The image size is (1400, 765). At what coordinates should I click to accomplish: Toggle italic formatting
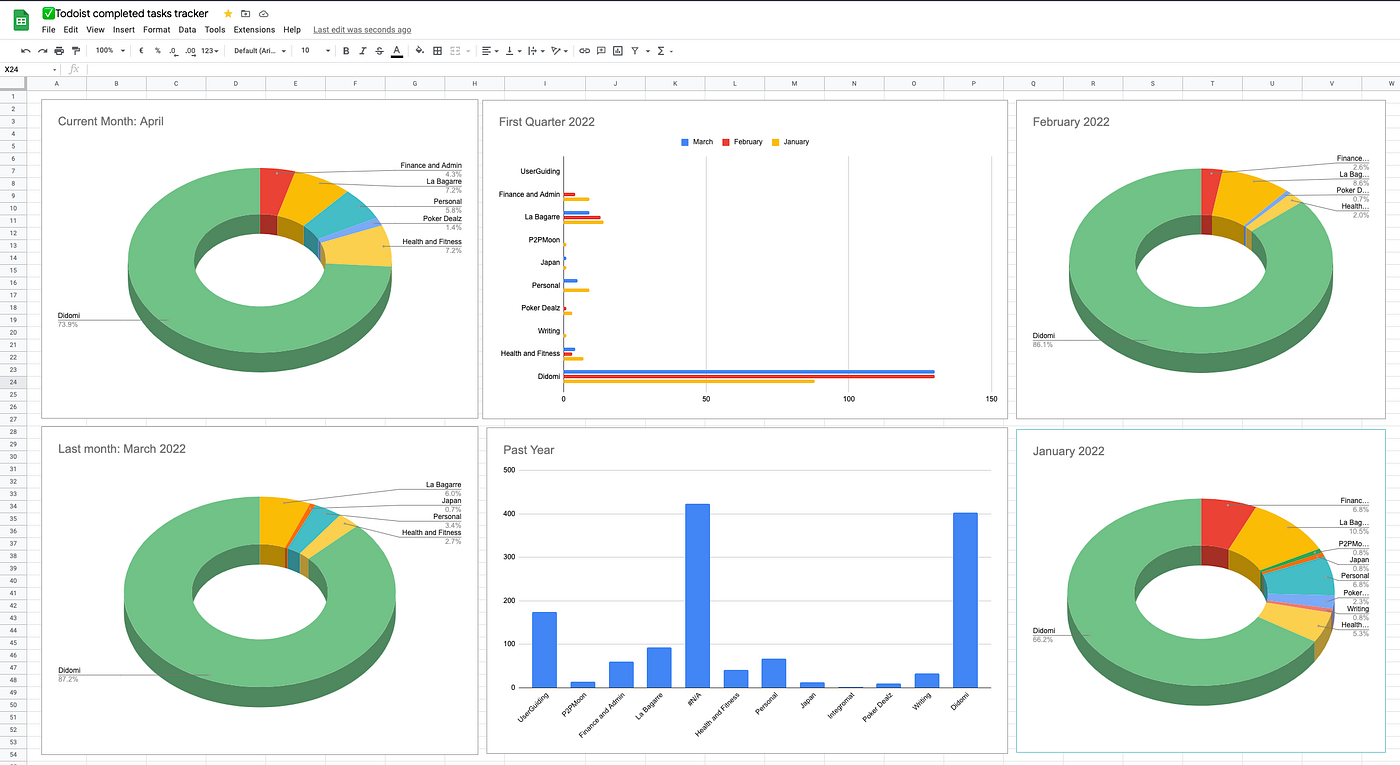point(362,50)
